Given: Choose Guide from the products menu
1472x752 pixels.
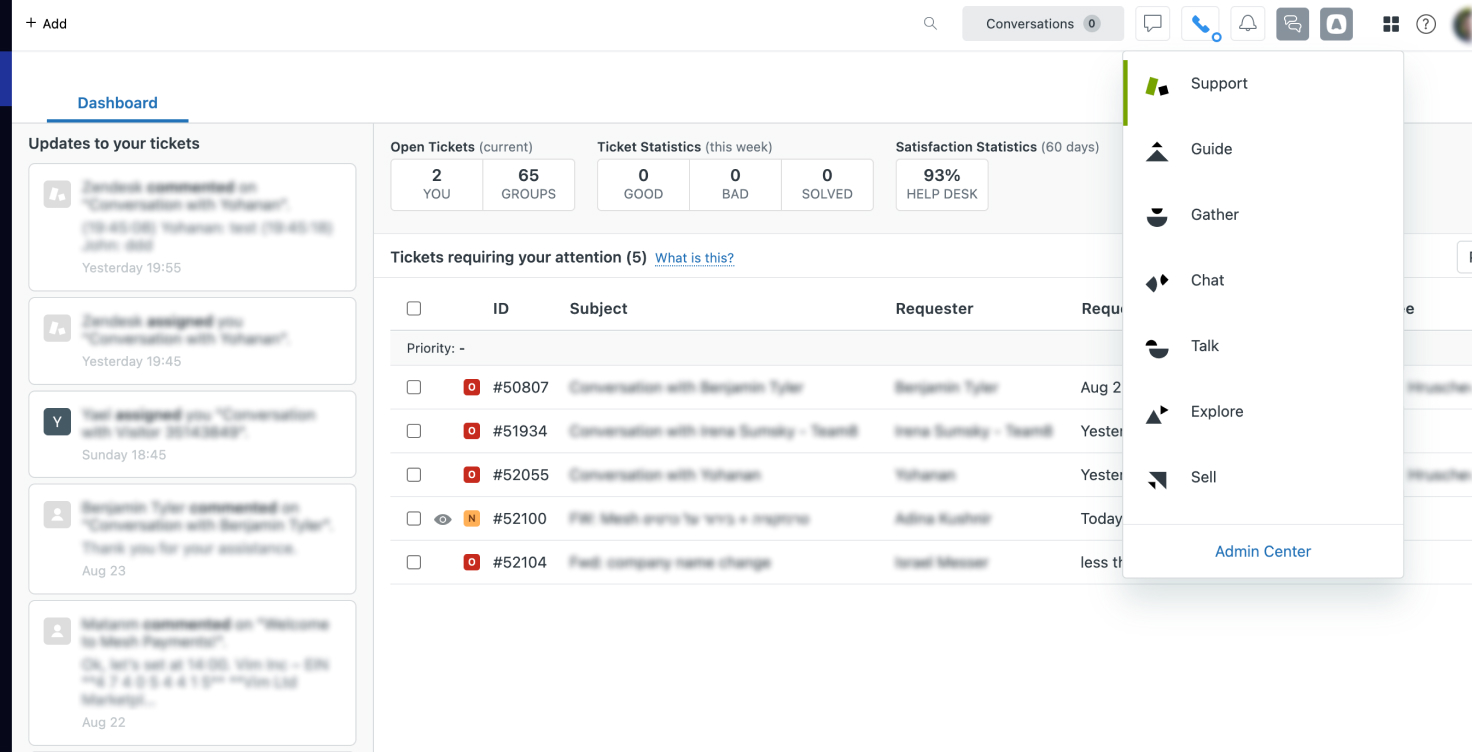Looking at the screenshot, I should coord(1211,149).
